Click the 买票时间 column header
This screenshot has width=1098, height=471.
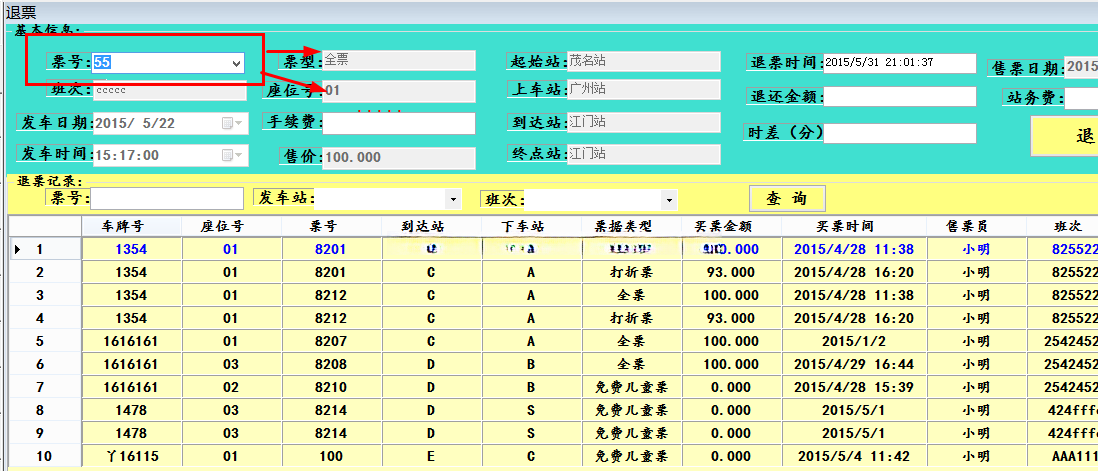tap(854, 226)
